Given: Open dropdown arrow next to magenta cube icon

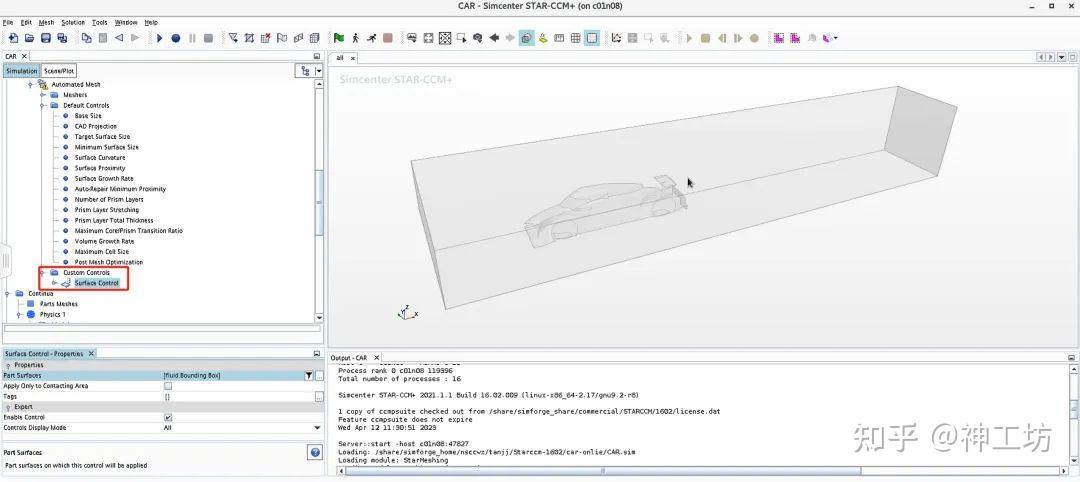Looking at the screenshot, I should pos(836,39).
